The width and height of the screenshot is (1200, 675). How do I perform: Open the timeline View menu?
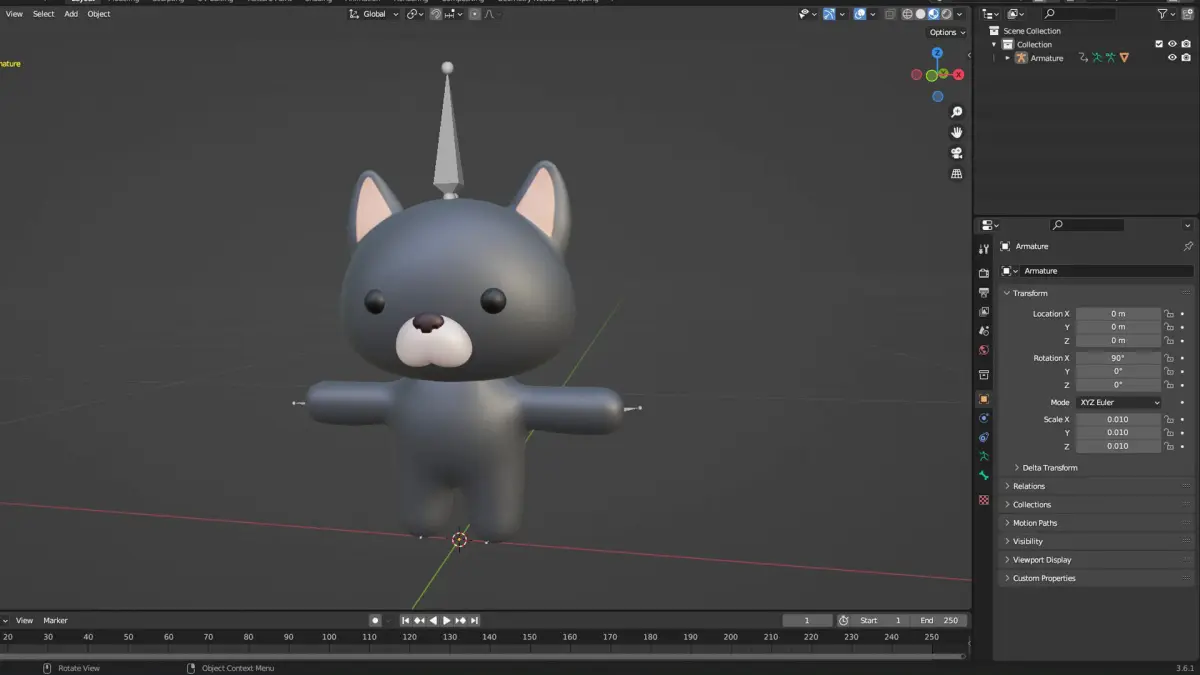pos(24,620)
